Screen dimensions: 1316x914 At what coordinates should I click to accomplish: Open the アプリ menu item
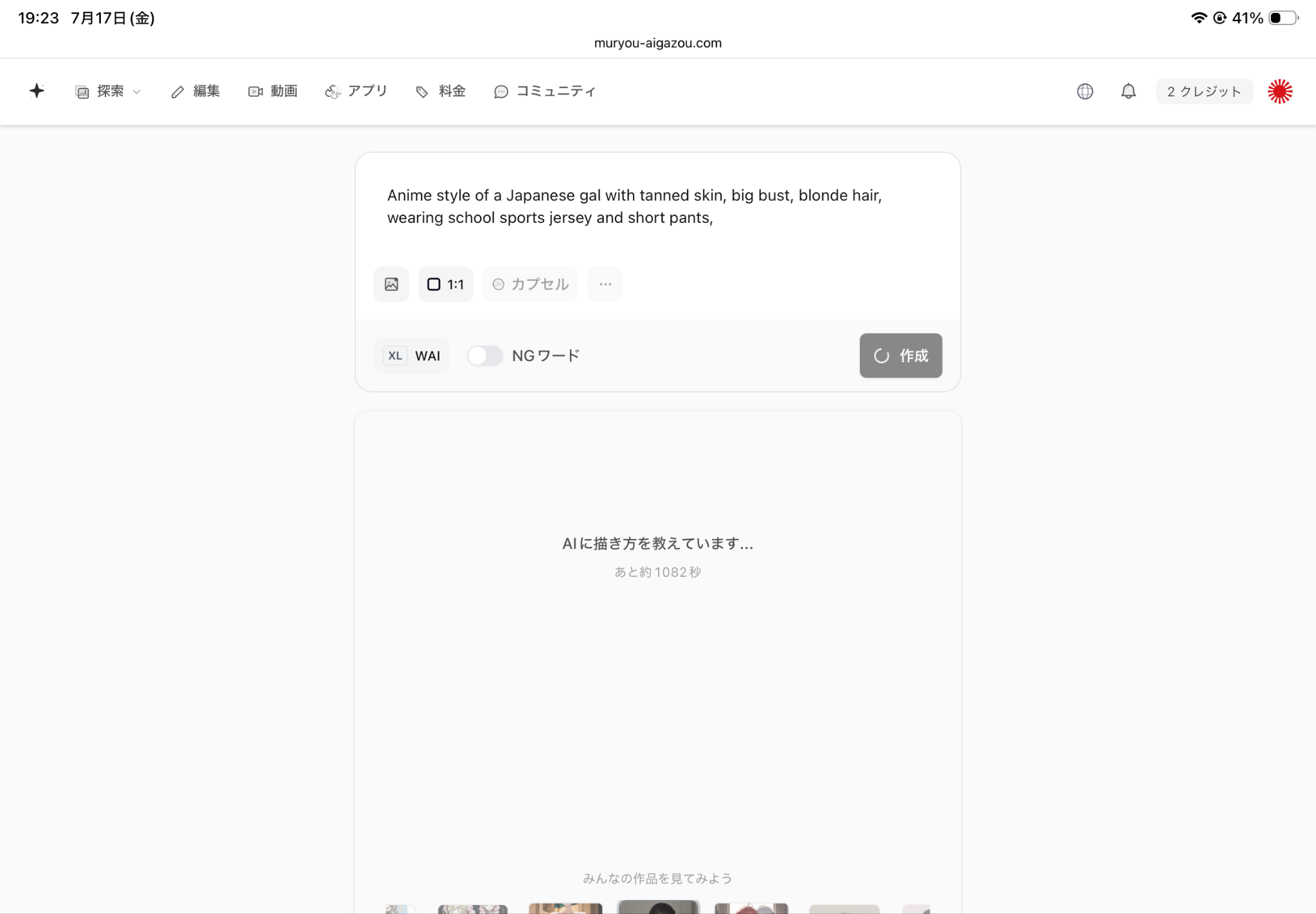tap(356, 91)
